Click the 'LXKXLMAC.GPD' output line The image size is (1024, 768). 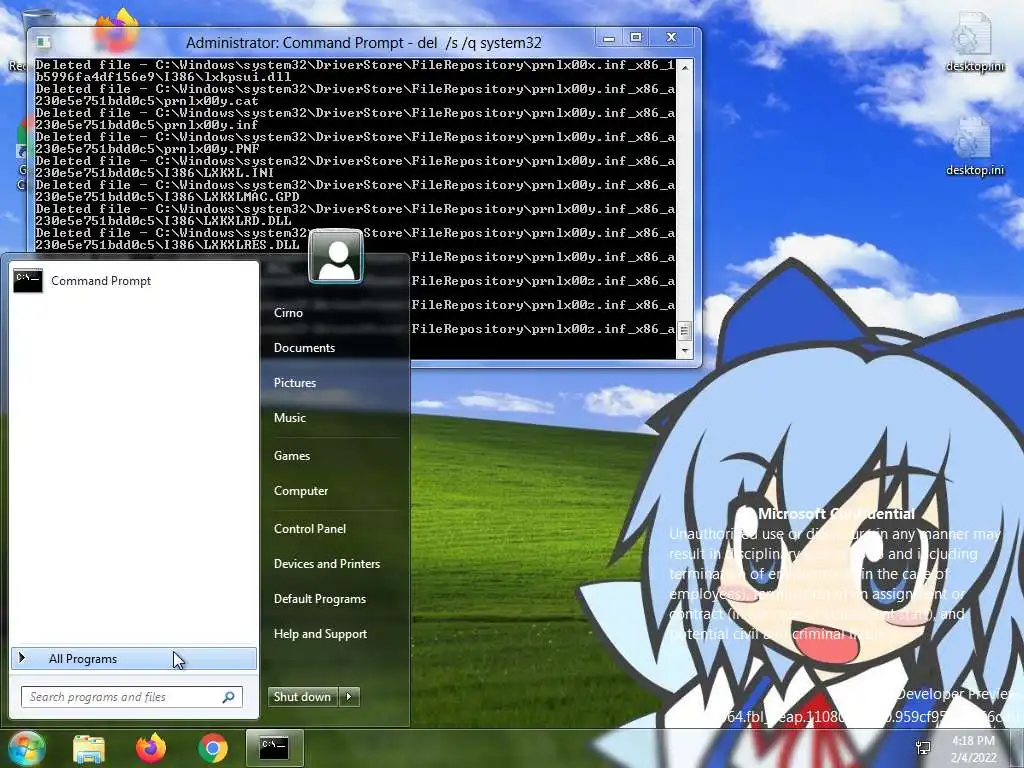point(167,197)
